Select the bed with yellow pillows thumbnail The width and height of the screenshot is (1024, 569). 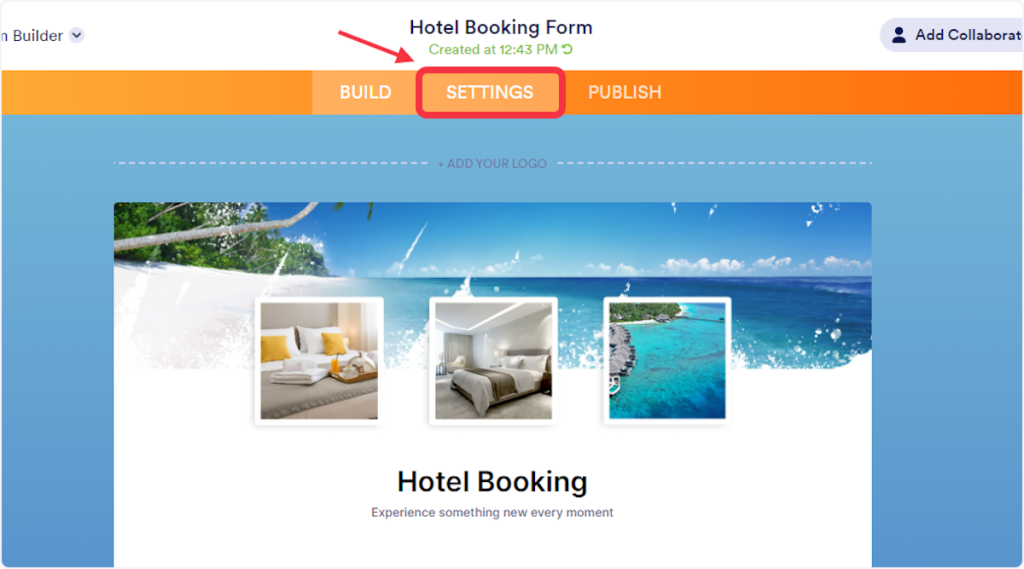tap(319, 361)
